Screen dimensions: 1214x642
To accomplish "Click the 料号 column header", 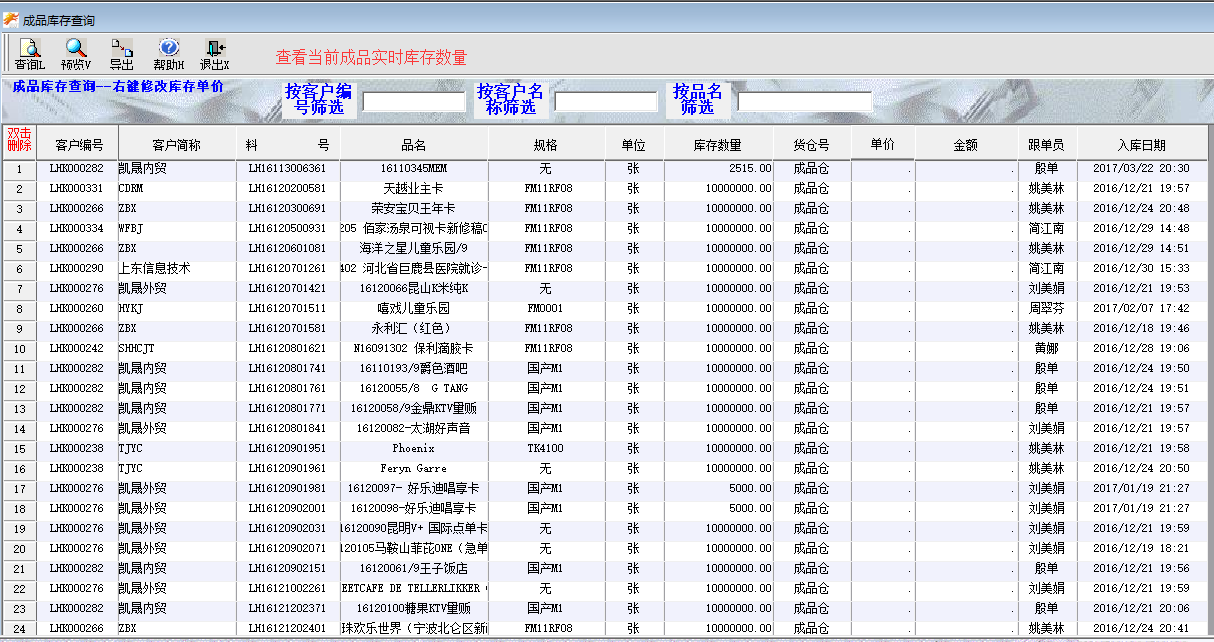I will [288, 145].
